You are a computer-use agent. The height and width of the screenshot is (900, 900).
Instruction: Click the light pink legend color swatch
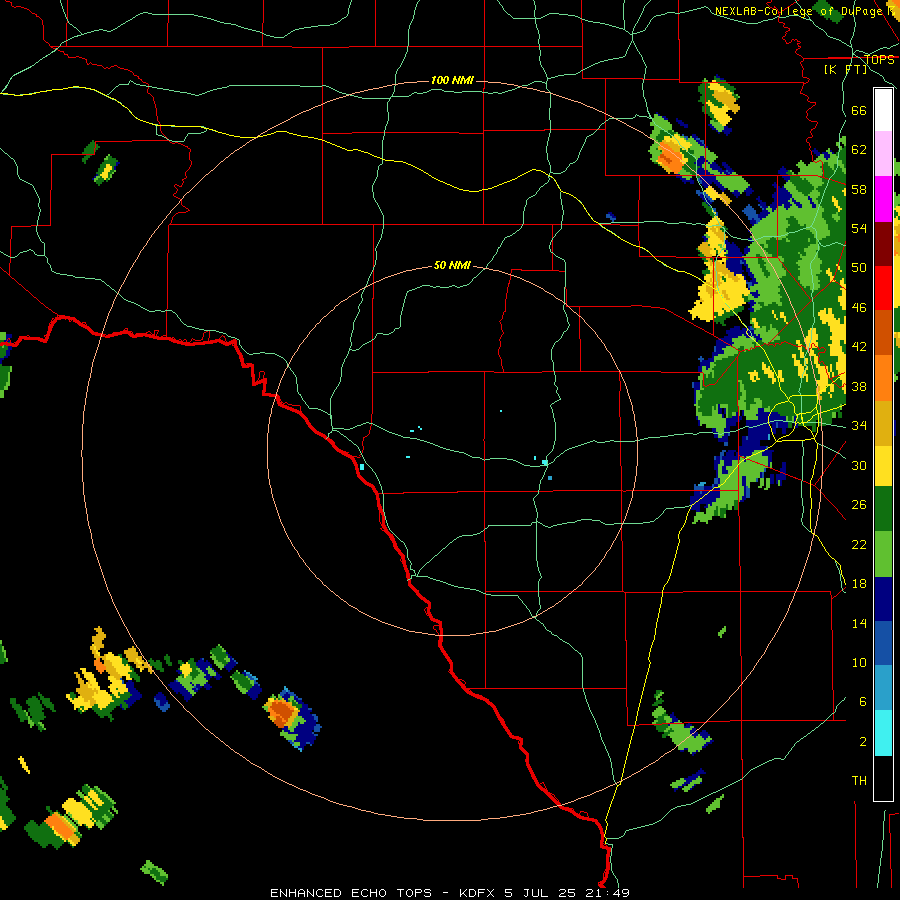tap(883, 153)
